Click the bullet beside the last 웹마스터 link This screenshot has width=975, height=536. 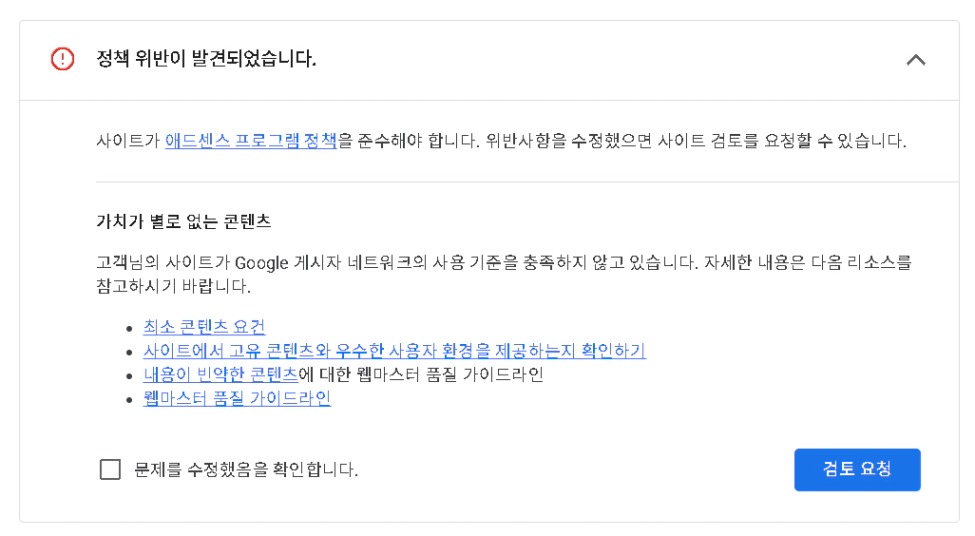coord(130,400)
